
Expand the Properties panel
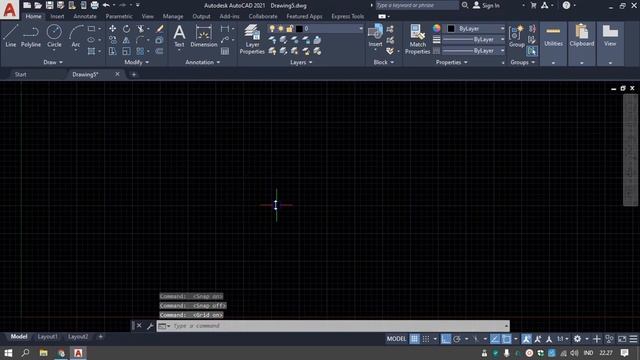(451, 62)
